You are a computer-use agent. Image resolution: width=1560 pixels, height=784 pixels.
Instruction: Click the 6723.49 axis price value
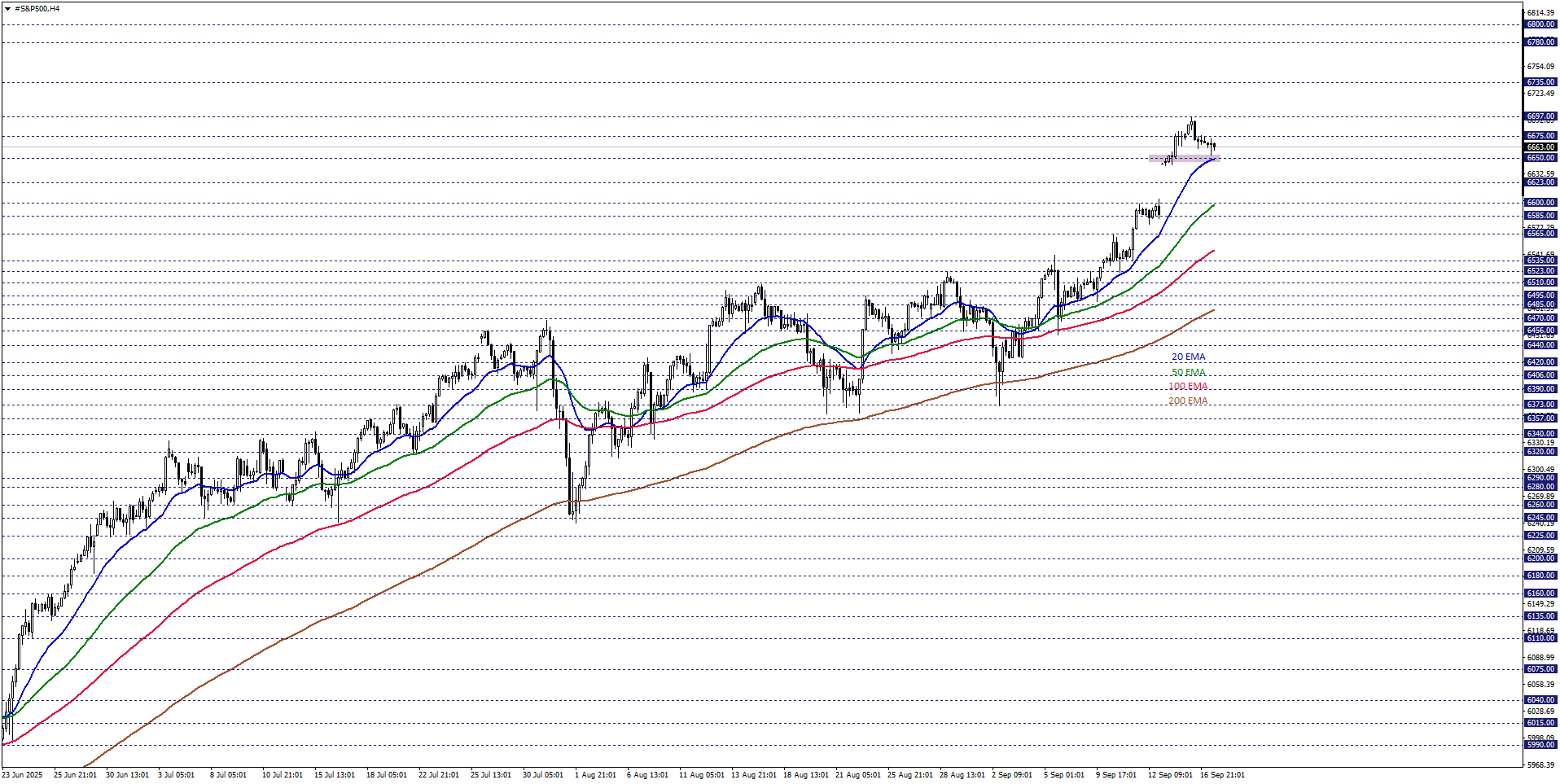pyautogui.click(x=1540, y=94)
